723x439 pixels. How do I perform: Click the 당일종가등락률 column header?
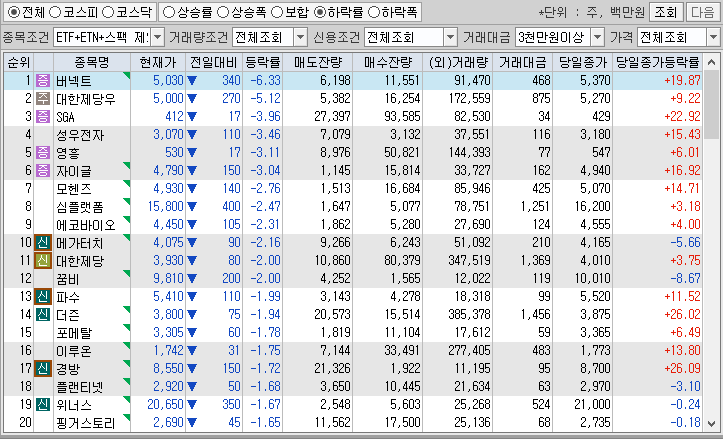(658, 62)
